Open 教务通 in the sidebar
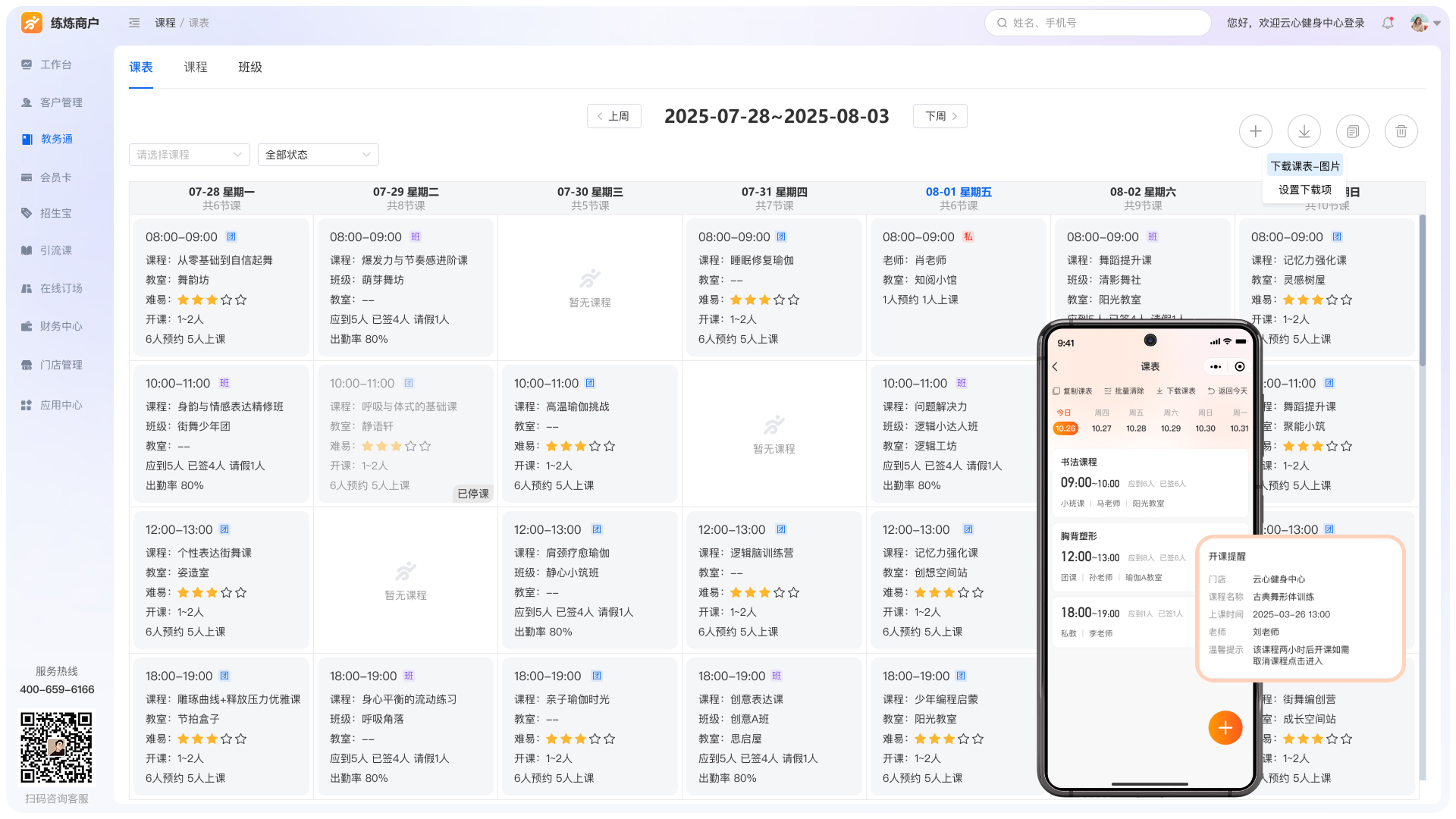This screenshot has height=819, width=1456. pos(57,139)
